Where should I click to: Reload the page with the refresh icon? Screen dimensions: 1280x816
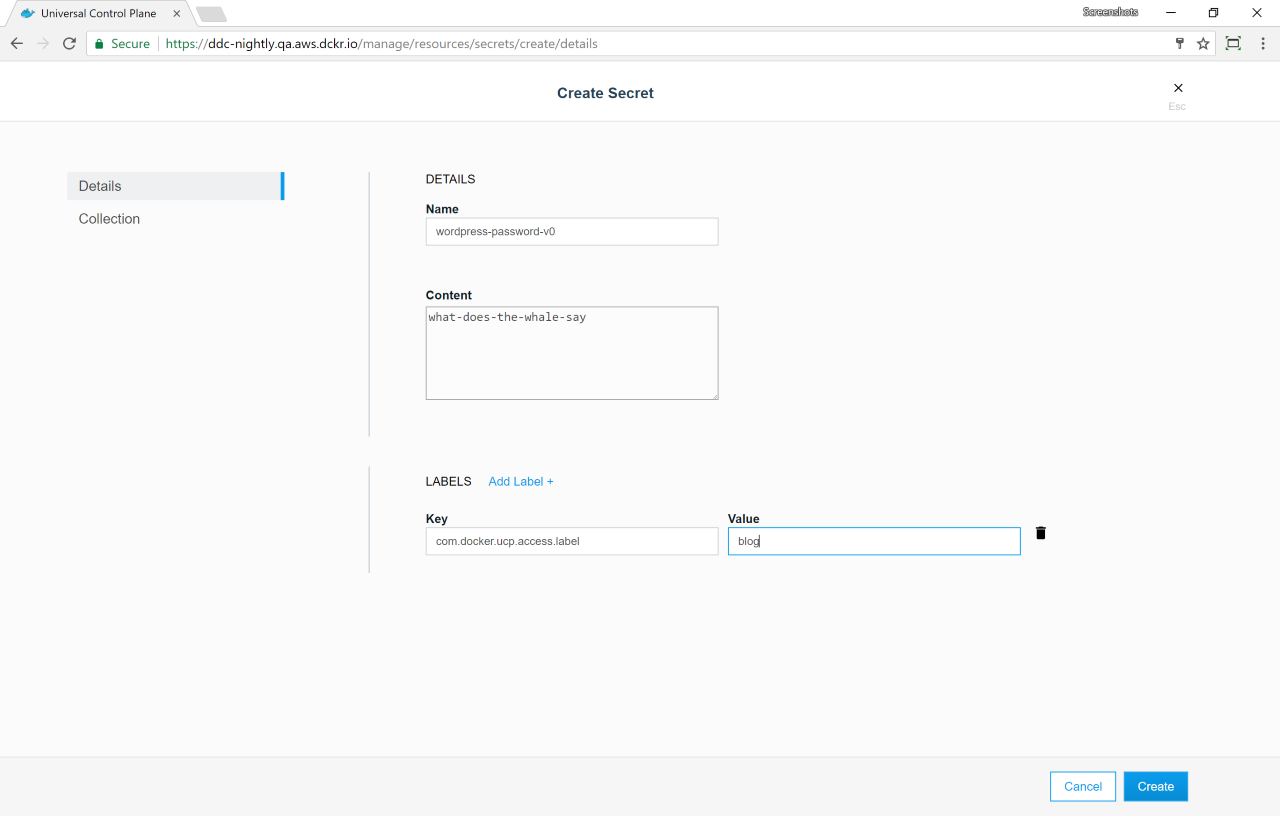coord(69,44)
